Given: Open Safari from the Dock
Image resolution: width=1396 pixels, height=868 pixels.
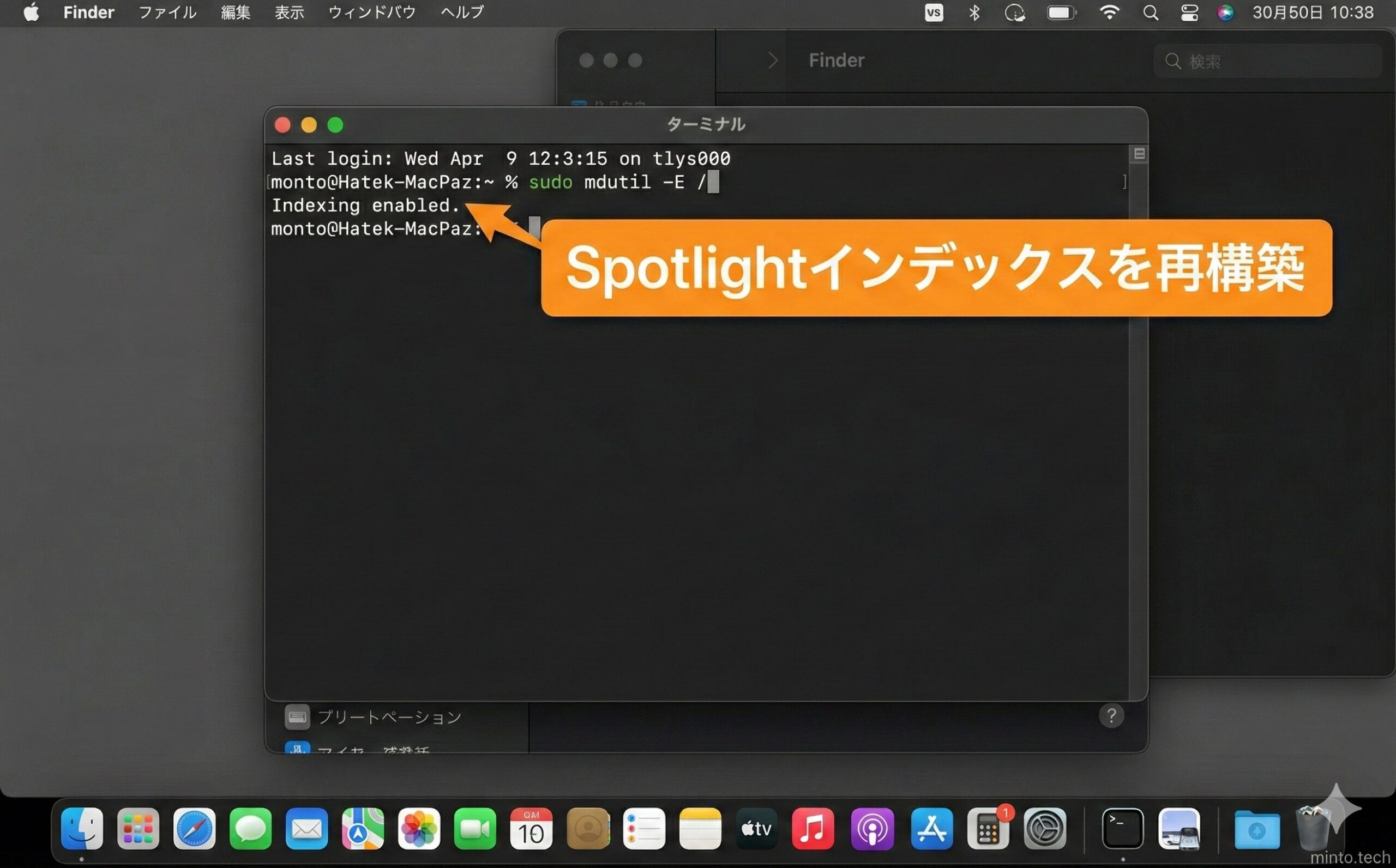Looking at the screenshot, I should [194, 829].
